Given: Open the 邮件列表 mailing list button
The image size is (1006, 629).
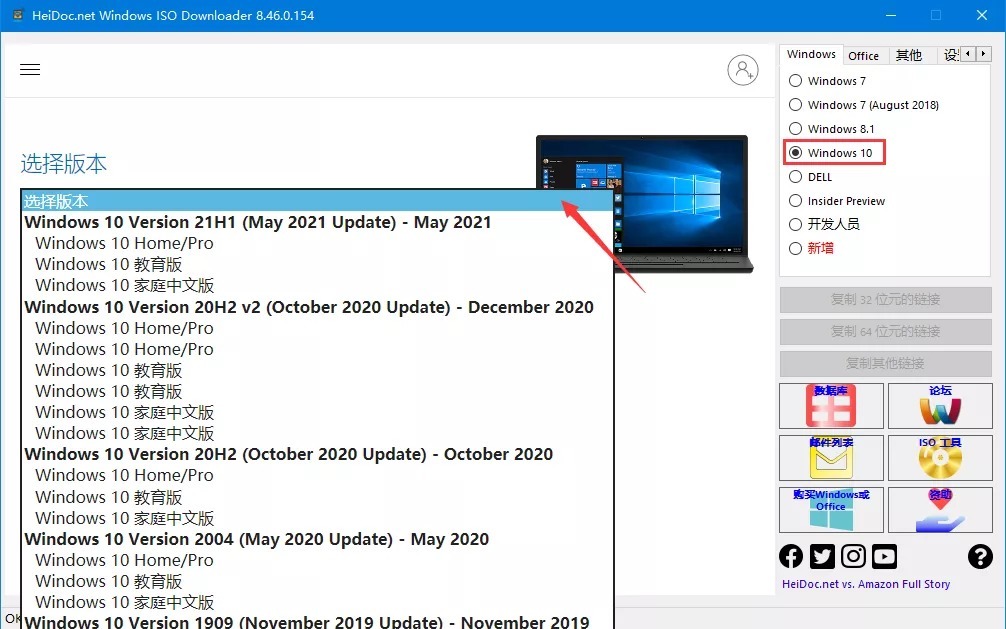Looking at the screenshot, I should coord(831,457).
